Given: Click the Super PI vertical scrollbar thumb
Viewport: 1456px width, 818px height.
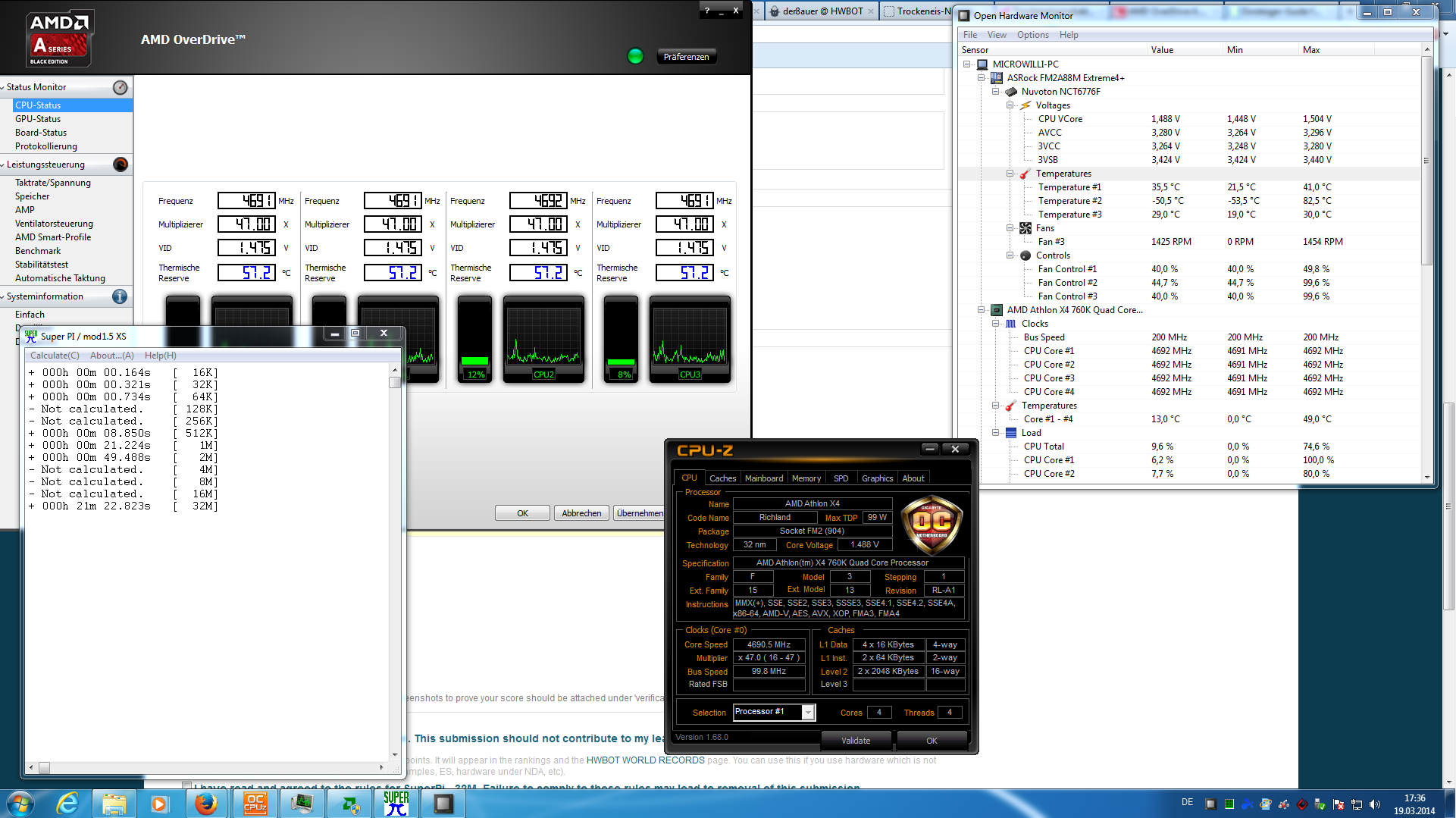Looking at the screenshot, I should pyautogui.click(x=394, y=383).
